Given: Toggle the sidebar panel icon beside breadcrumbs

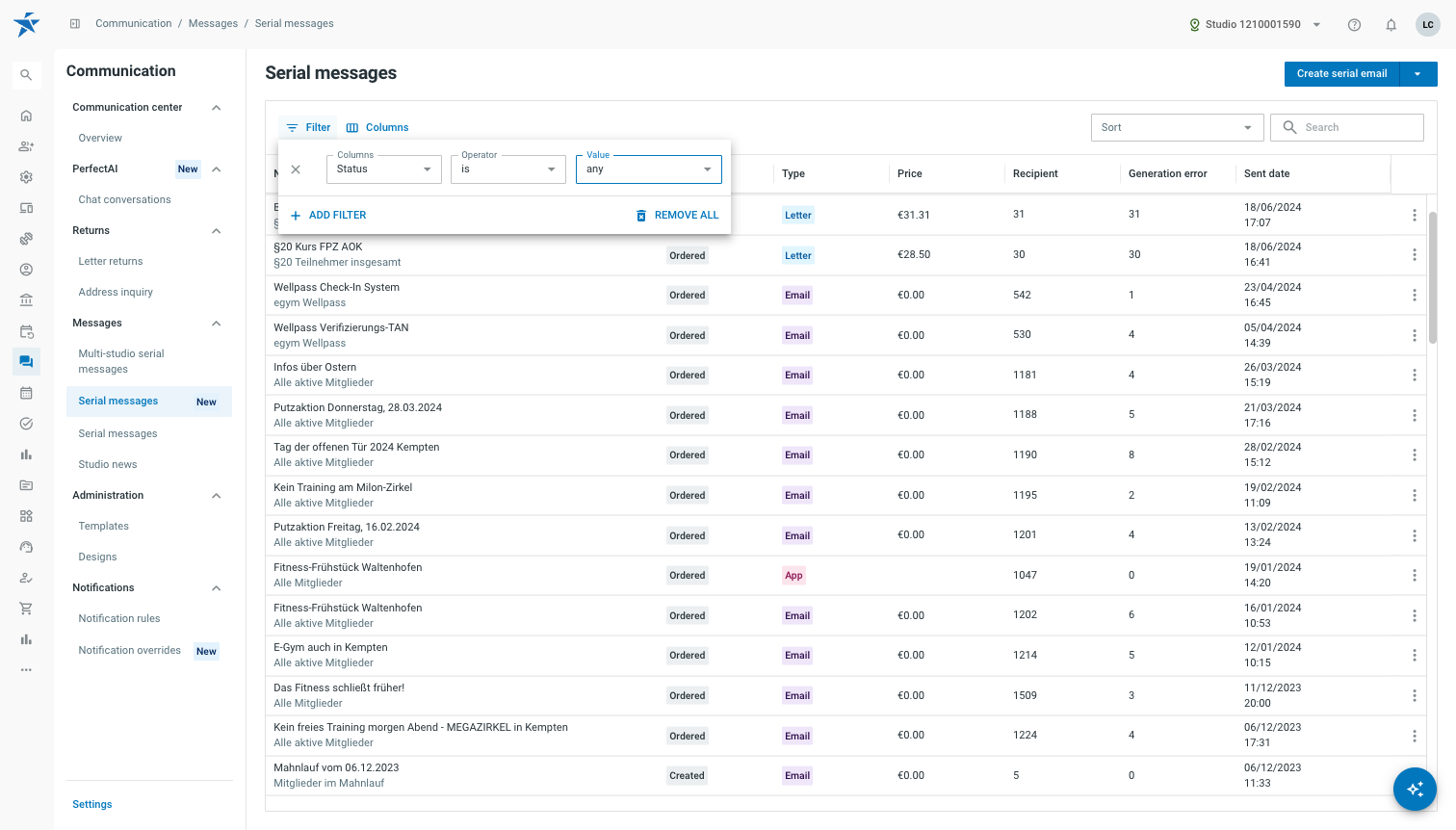Looking at the screenshot, I should pos(75,24).
